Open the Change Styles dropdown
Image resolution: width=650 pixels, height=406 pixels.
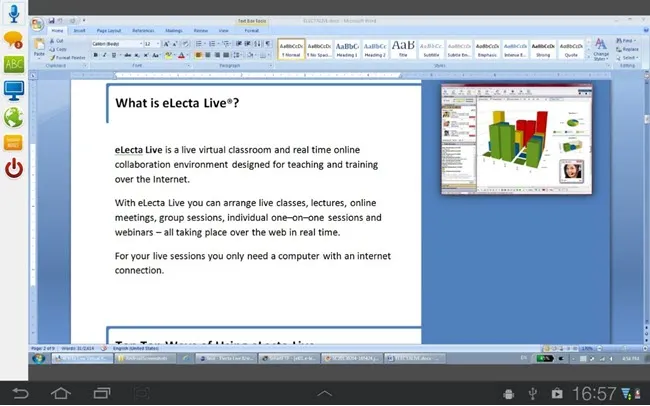pos(600,49)
